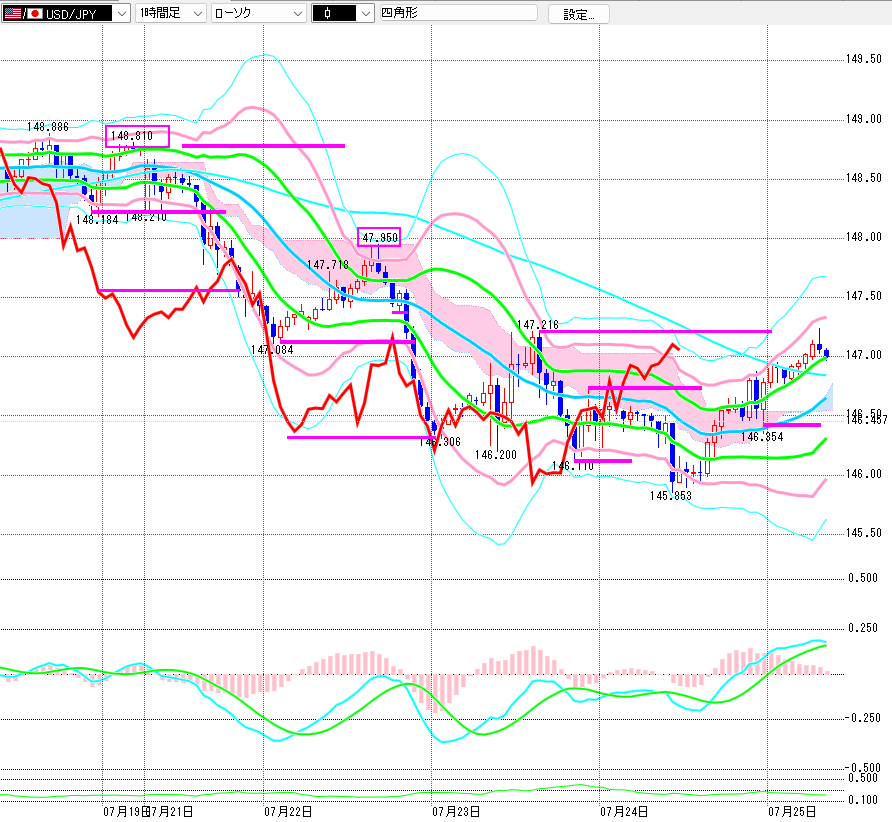Click the 147.718 price label

pyautogui.click(x=328, y=265)
